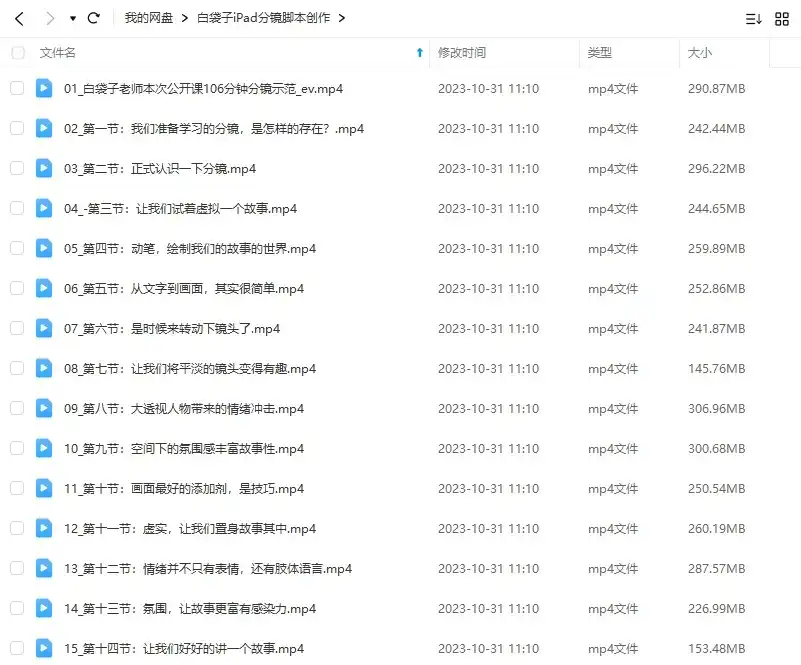
Task: Click video icon of 08_第七节 file
Action: point(44,368)
